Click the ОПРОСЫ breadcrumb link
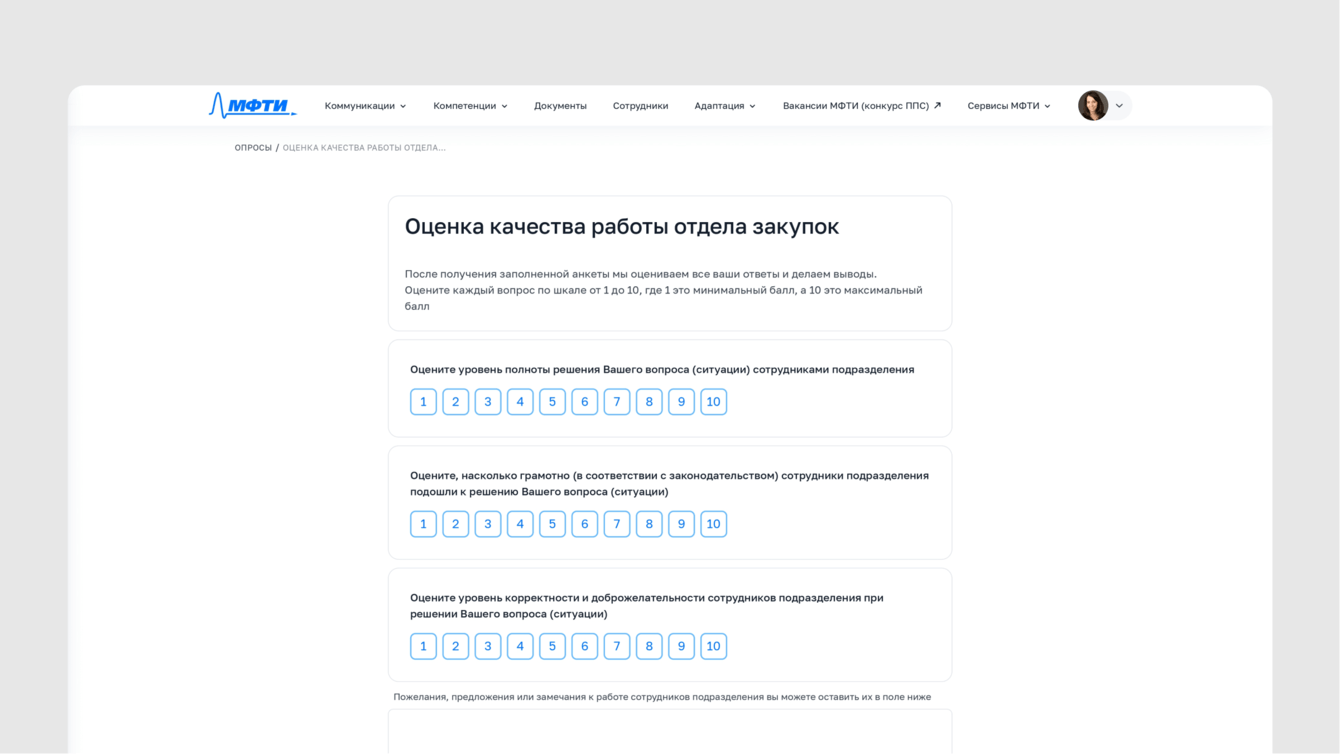1340x754 pixels. coord(253,148)
